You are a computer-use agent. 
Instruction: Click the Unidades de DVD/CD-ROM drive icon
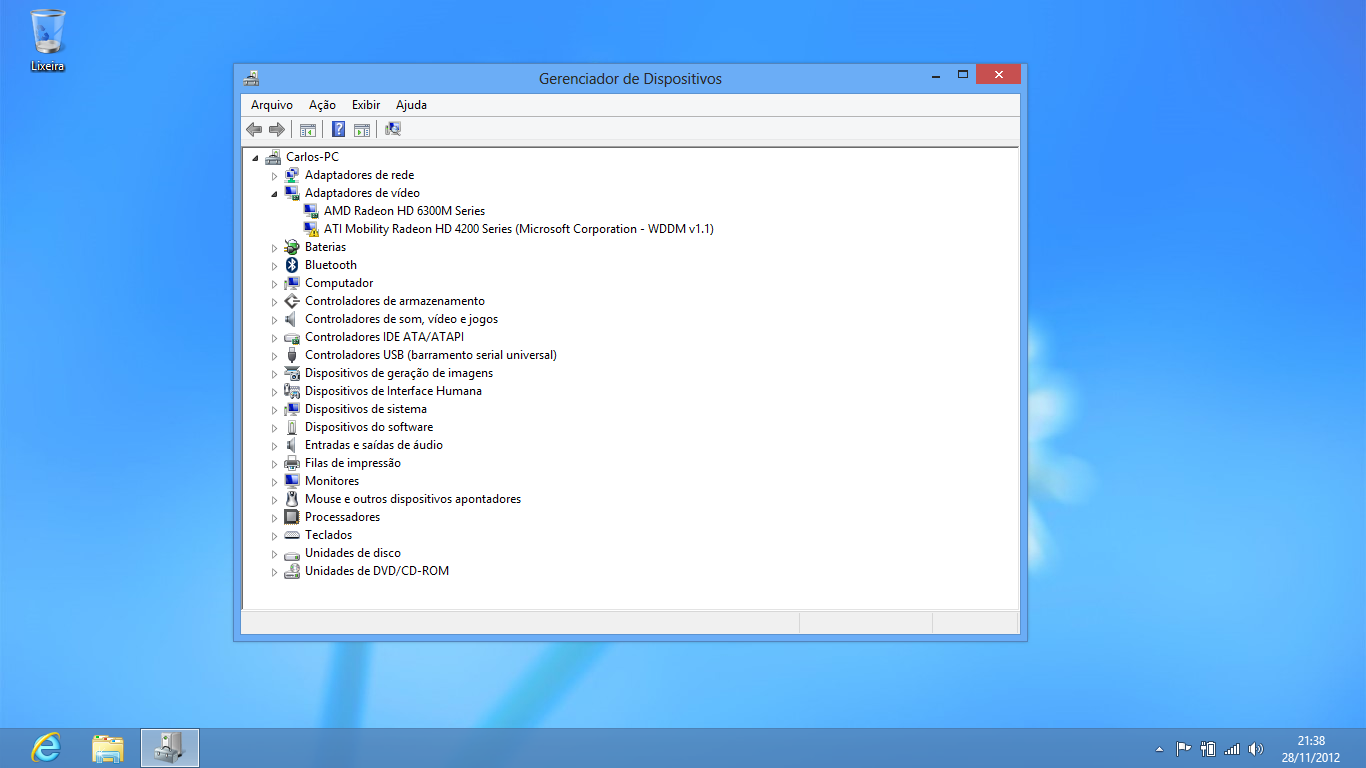tap(292, 571)
